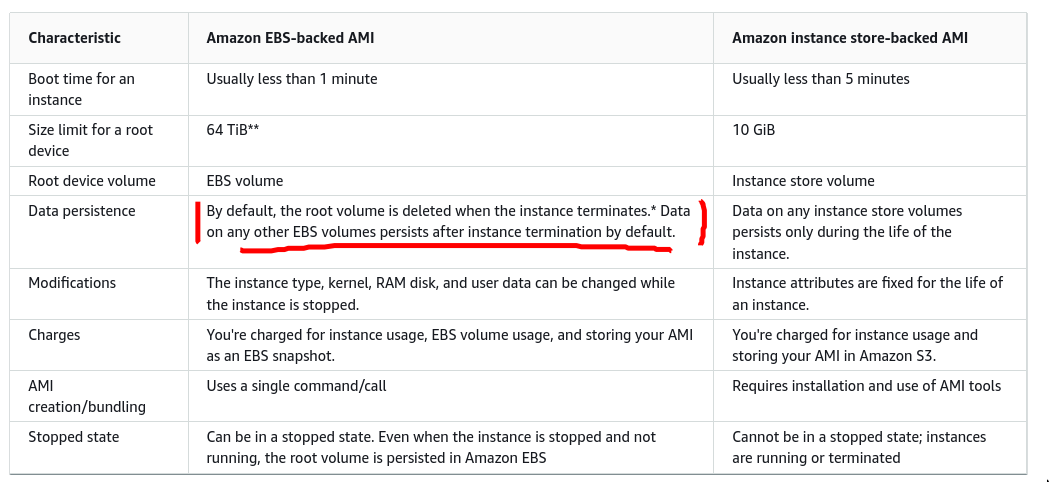Click the "Usually less than 1 minute" cell
This screenshot has width=1049, height=482.
292,79
